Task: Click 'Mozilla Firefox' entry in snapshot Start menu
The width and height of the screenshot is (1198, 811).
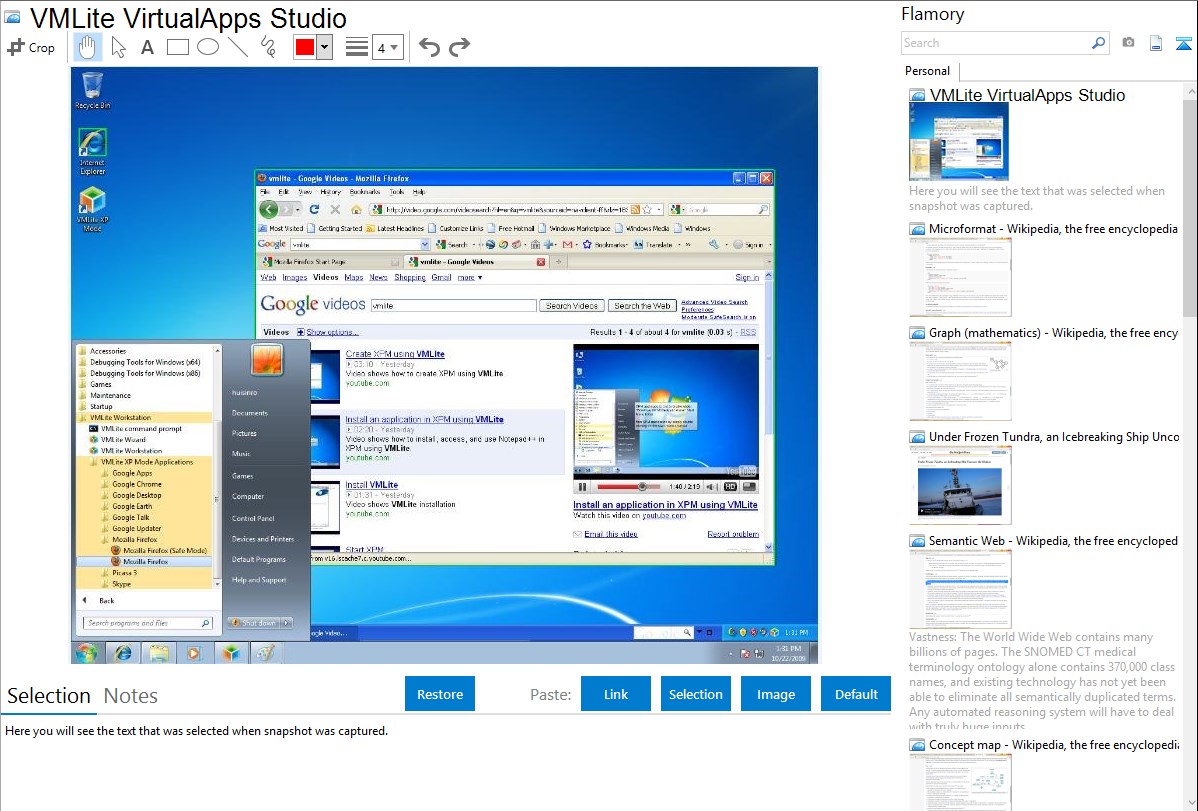Action: pos(145,562)
